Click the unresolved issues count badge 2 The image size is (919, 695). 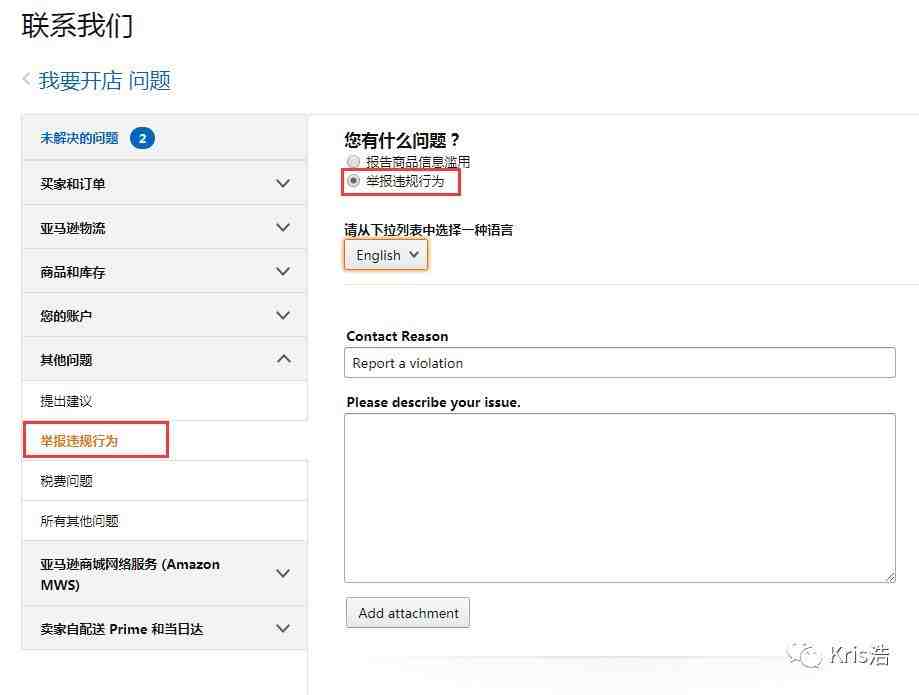coord(142,138)
